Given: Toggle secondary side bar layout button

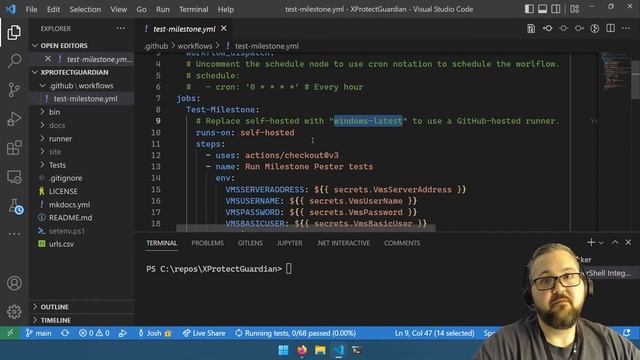Looking at the screenshot, I should [556, 9].
